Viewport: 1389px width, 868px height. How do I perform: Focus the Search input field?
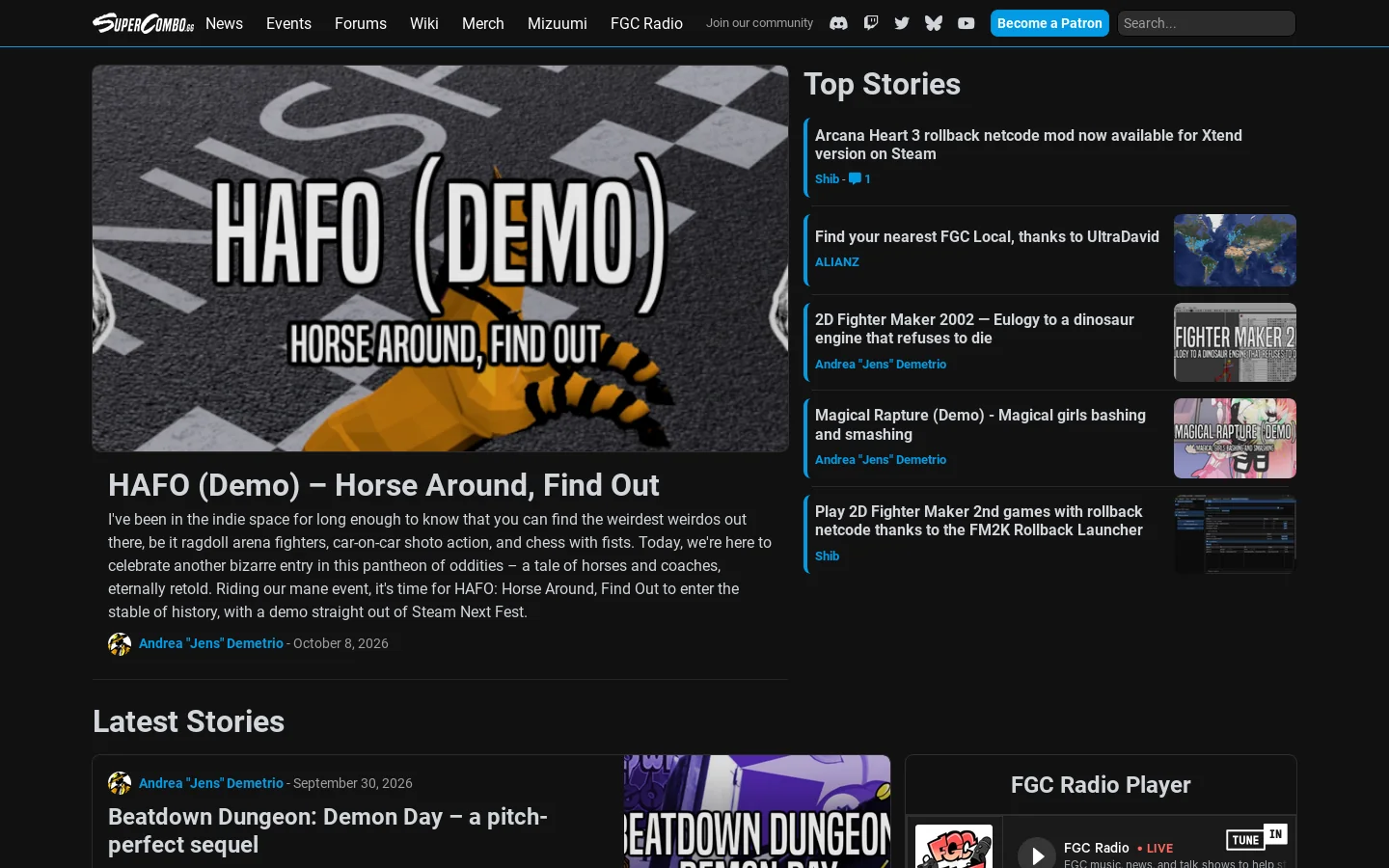coord(1207,23)
